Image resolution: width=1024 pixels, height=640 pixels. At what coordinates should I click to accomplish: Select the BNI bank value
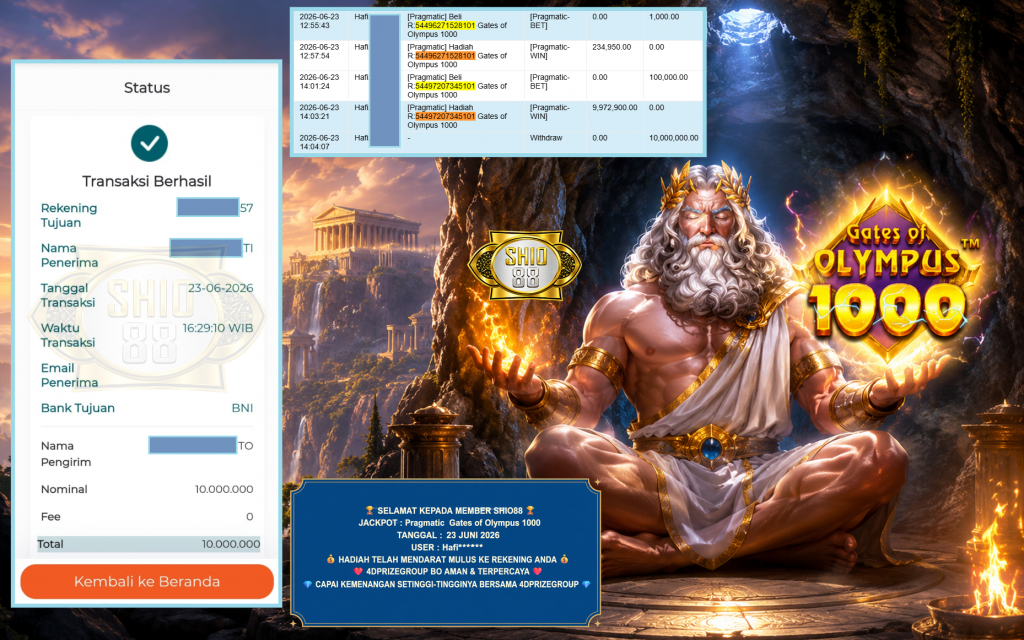click(242, 408)
